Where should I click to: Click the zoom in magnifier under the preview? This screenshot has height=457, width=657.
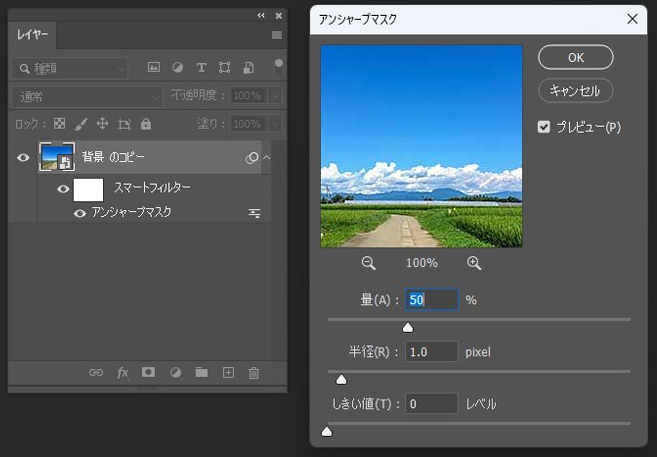point(474,263)
